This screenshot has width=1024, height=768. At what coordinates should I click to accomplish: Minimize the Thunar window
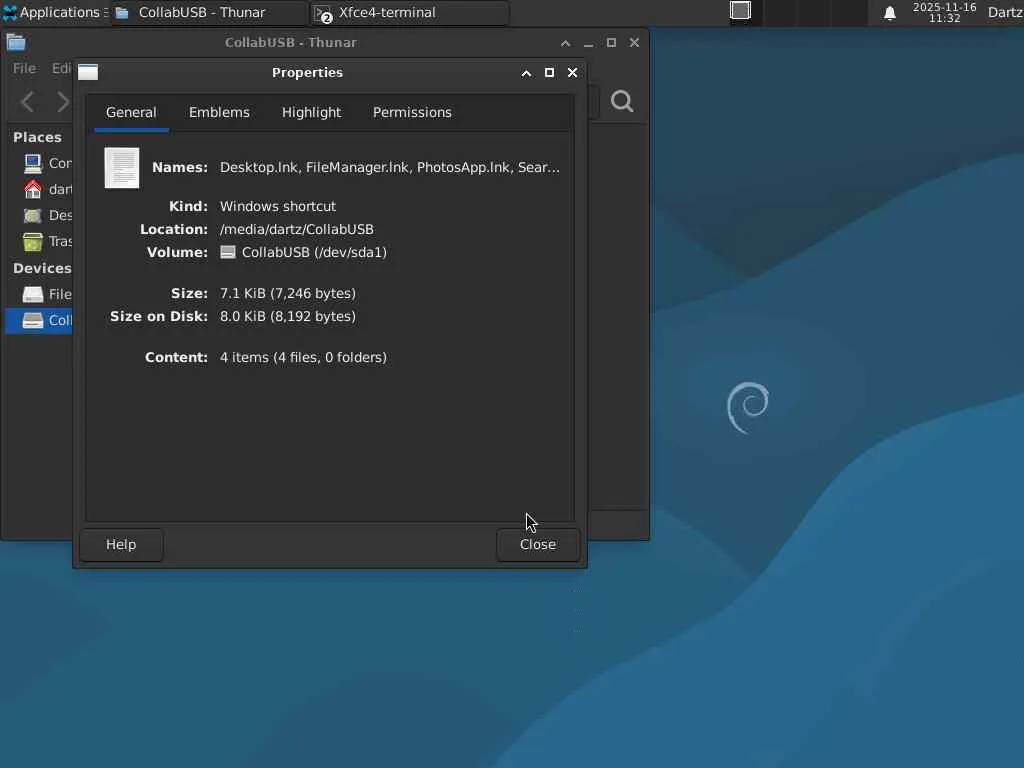[x=588, y=43]
